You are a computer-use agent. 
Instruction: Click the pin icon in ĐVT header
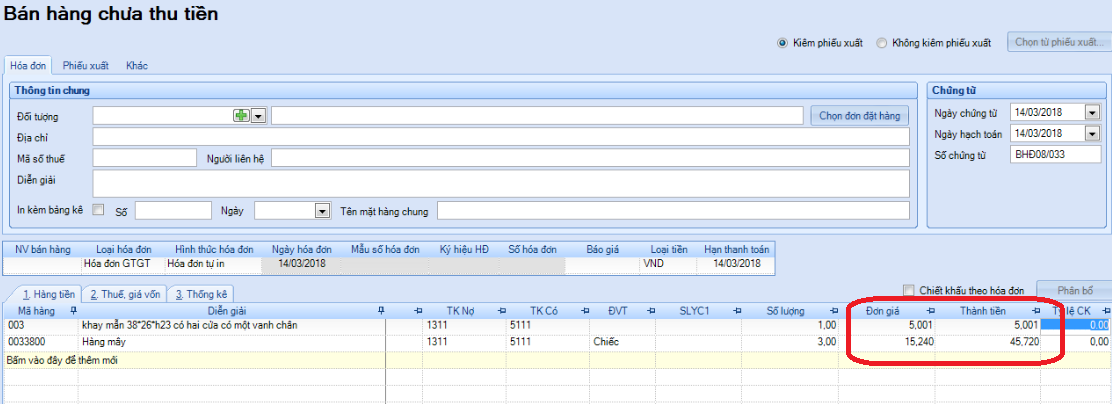pos(649,311)
